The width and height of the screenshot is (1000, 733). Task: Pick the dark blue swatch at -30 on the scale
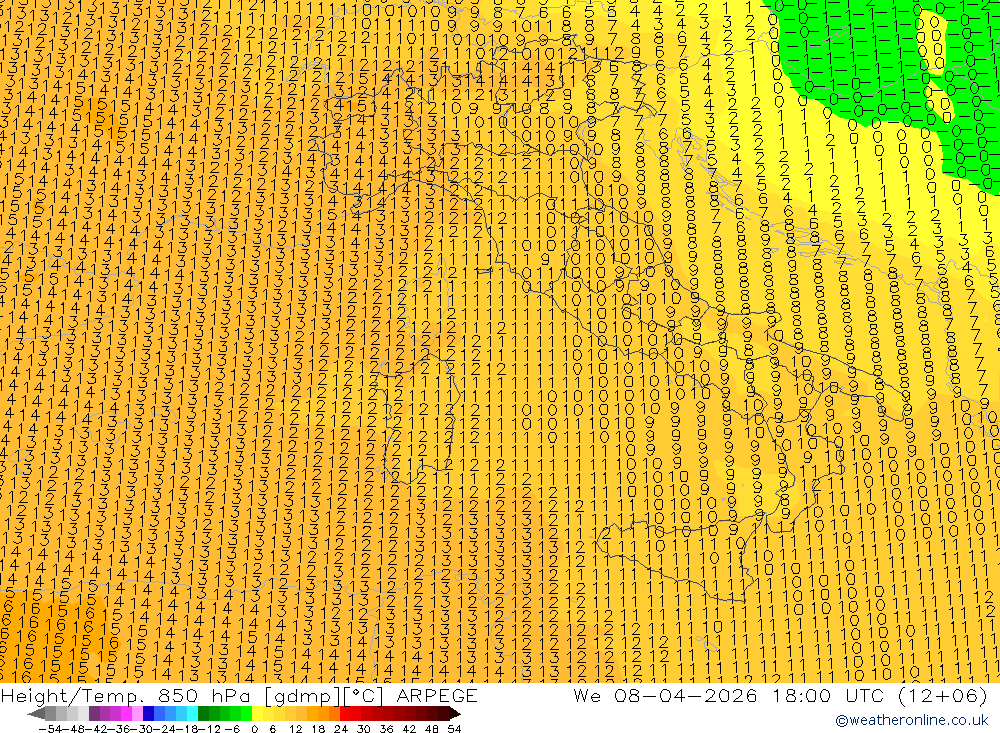[148, 714]
